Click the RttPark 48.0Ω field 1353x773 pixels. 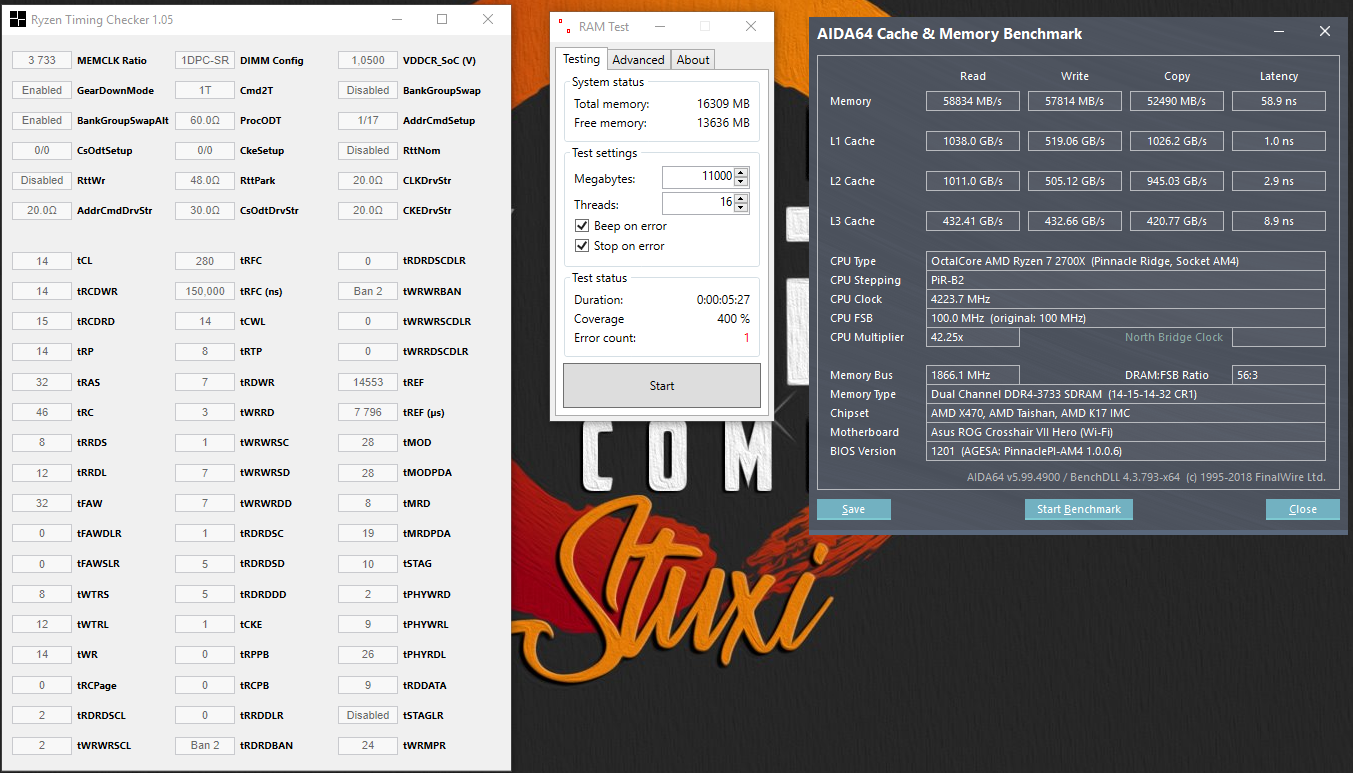coord(205,180)
